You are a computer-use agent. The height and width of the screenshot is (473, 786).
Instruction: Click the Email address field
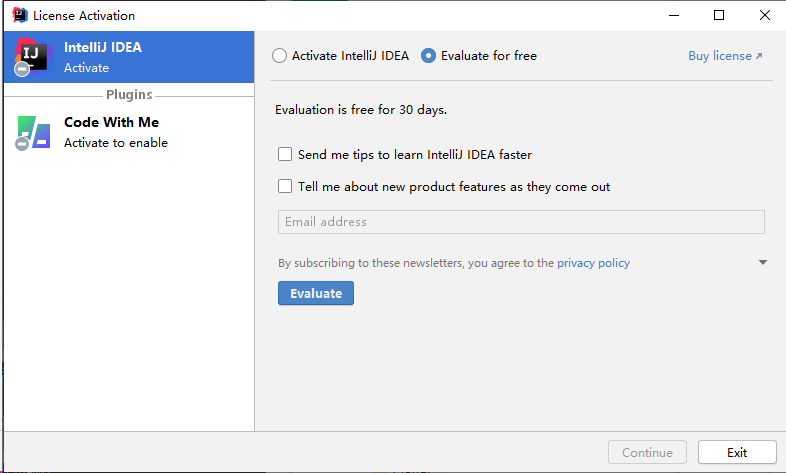521,222
